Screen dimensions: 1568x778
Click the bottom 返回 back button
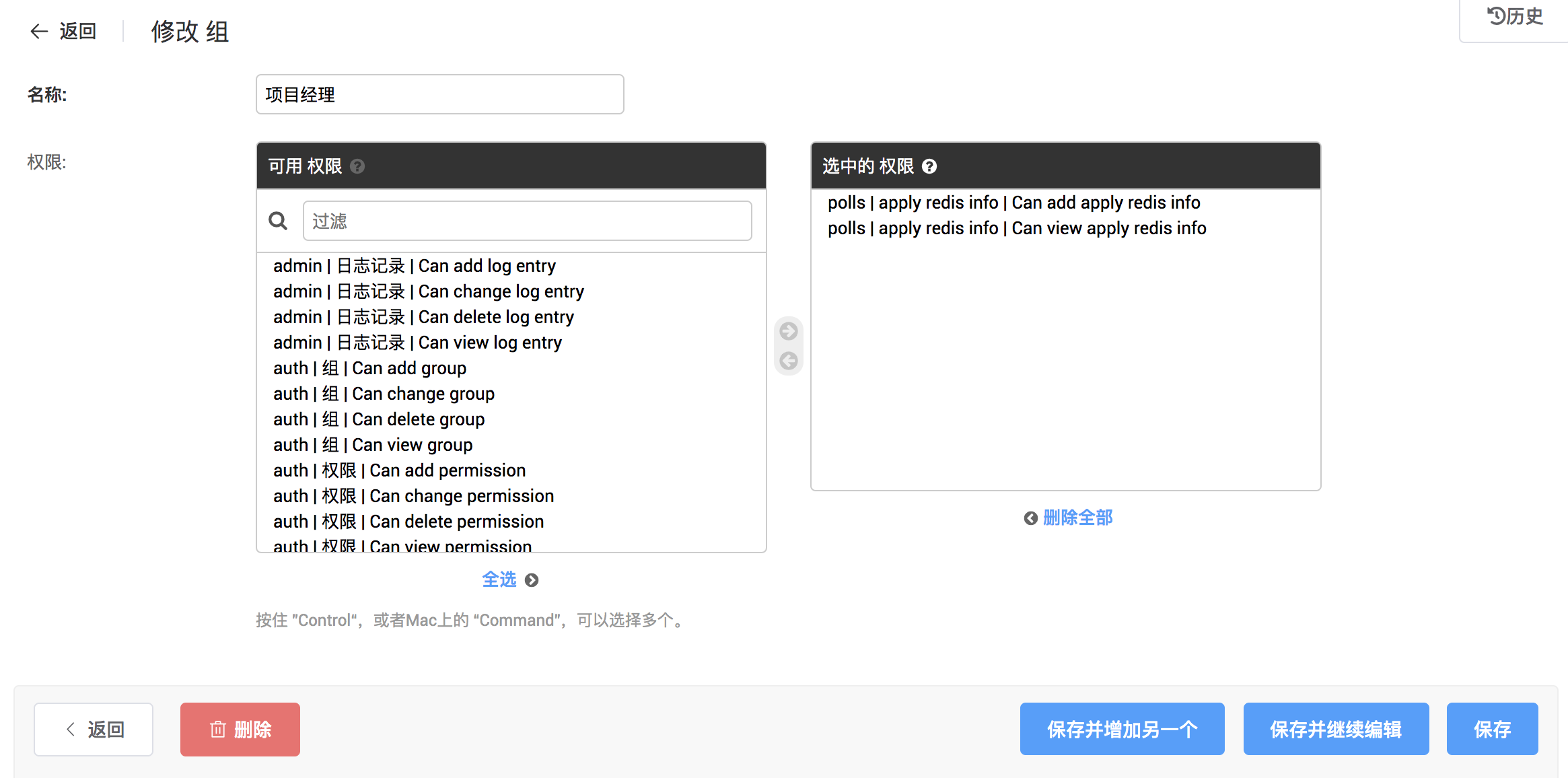pos(94,730)
